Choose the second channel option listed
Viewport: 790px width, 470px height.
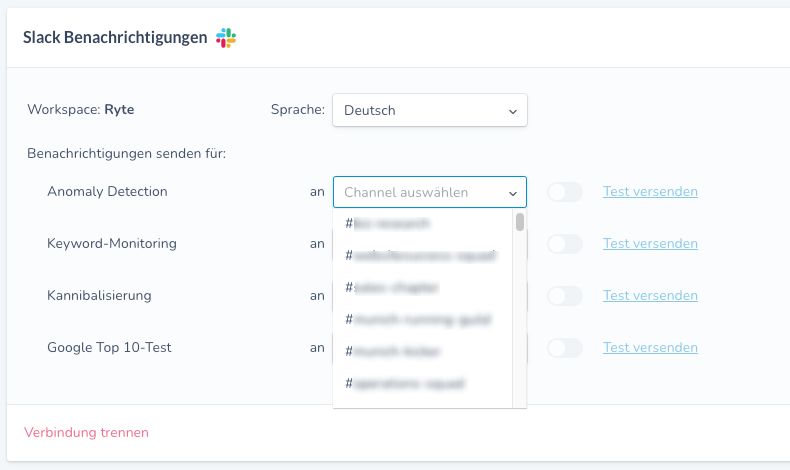tap(421, 255)
